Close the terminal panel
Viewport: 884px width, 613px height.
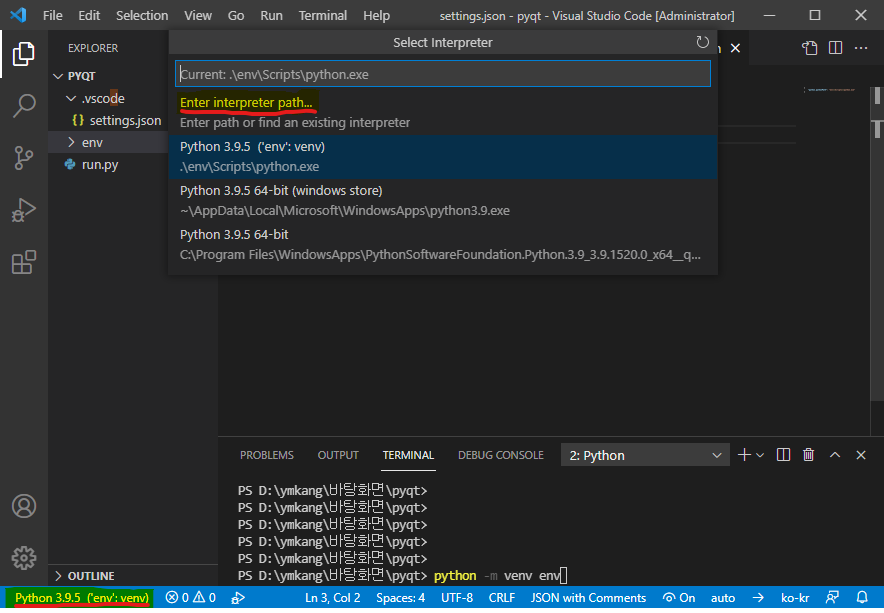(861, 455)
